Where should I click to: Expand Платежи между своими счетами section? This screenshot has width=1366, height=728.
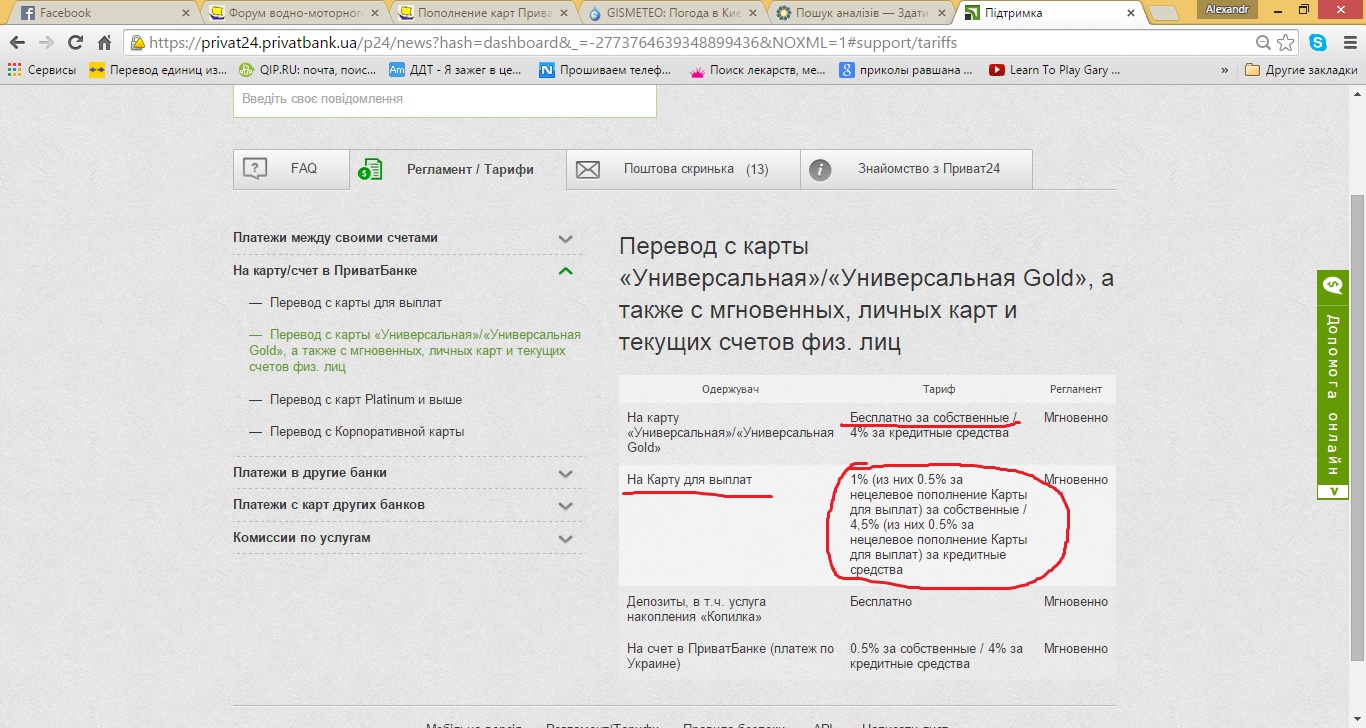[x=565, y=239]
